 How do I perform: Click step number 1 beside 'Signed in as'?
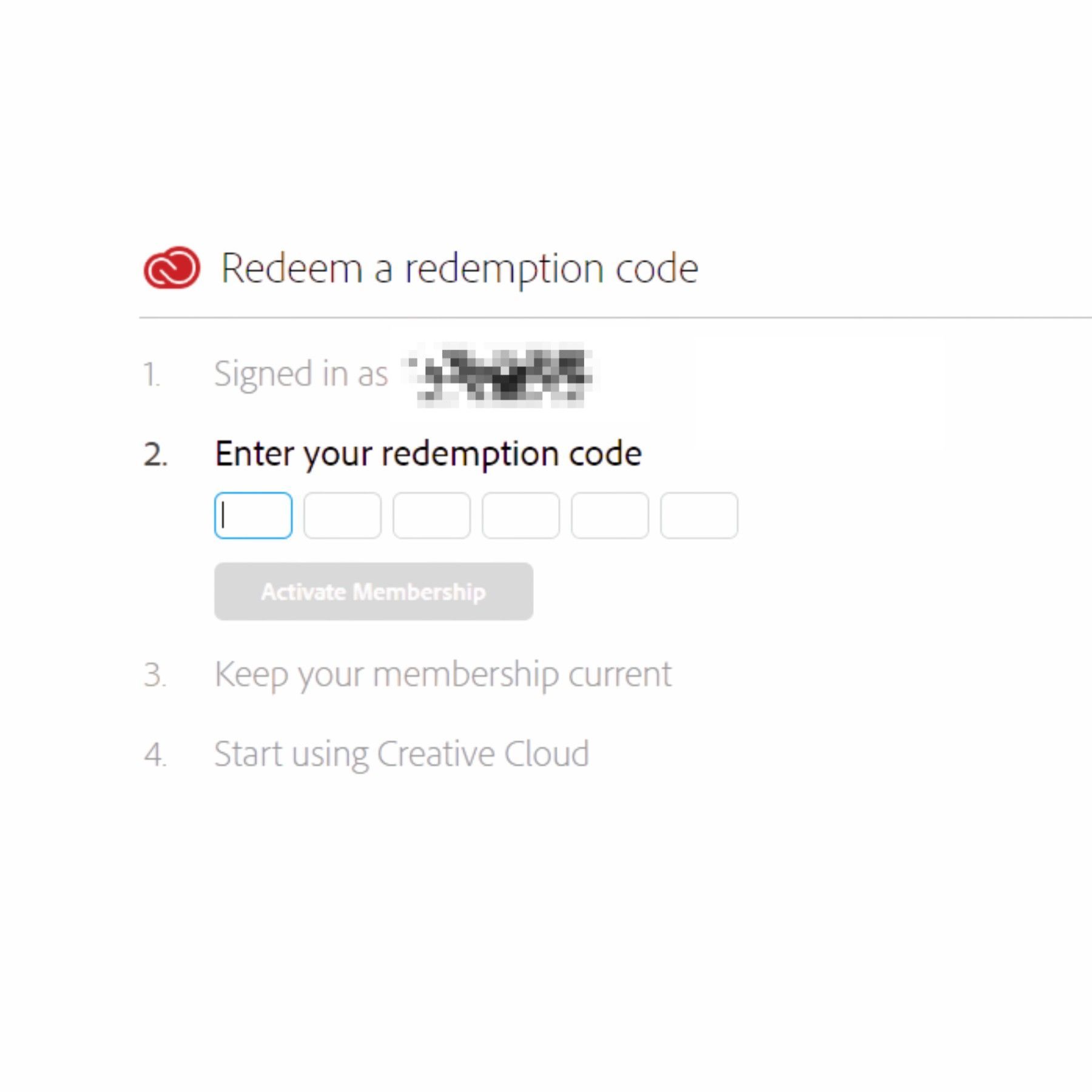[152, 374]
